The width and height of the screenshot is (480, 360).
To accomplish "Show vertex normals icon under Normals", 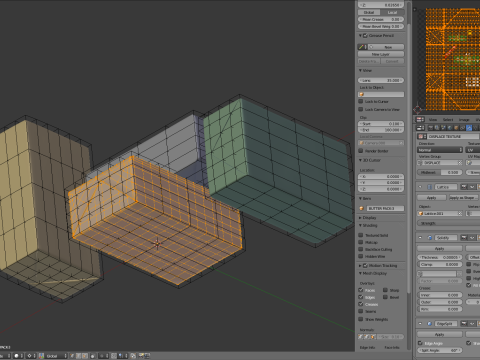I will tap(361, 337).
